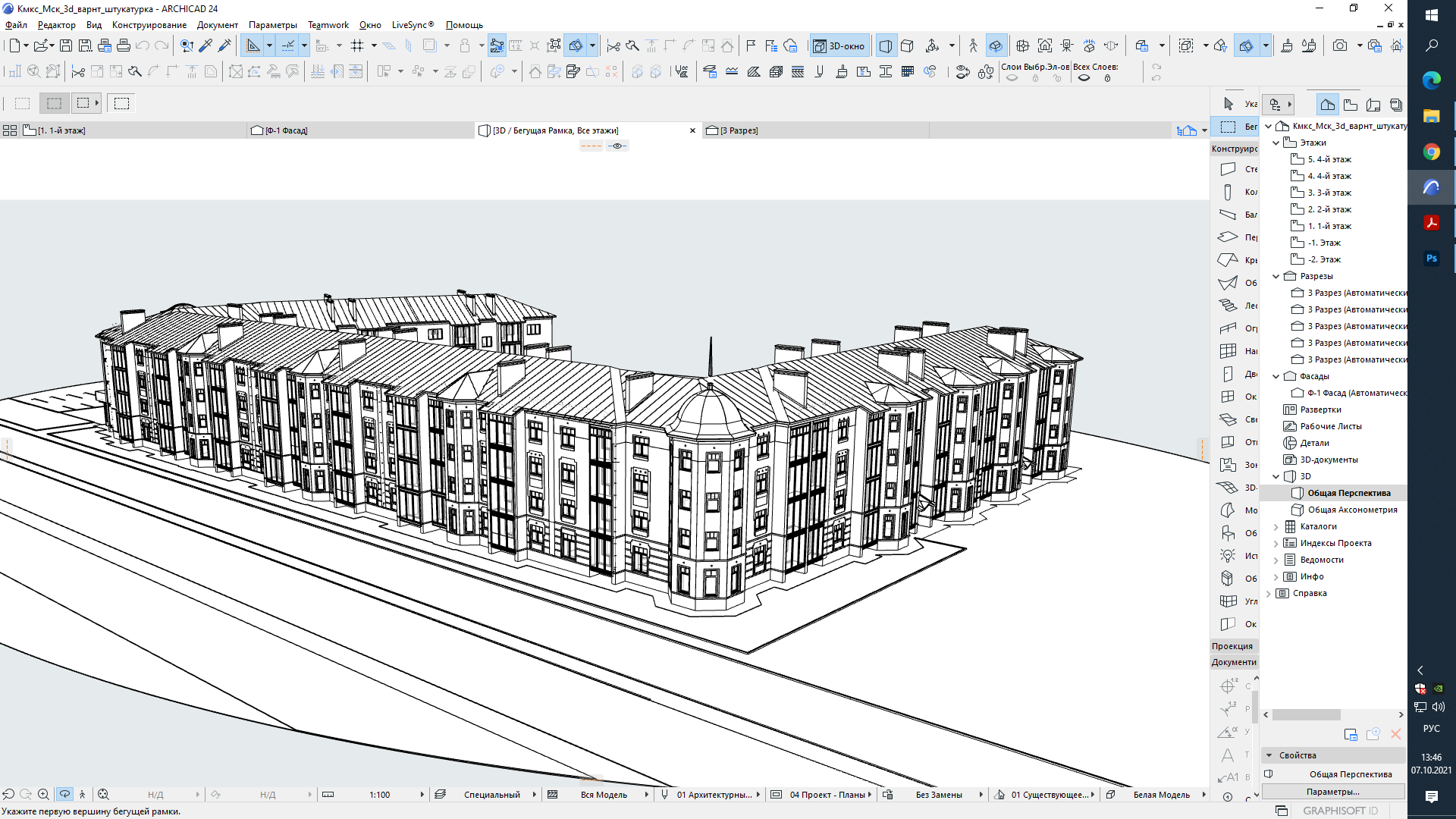Screen dimensions: 1456x819
Task: Open the Вся Модель dropdown arrow
Action: (x=647, y=794)
